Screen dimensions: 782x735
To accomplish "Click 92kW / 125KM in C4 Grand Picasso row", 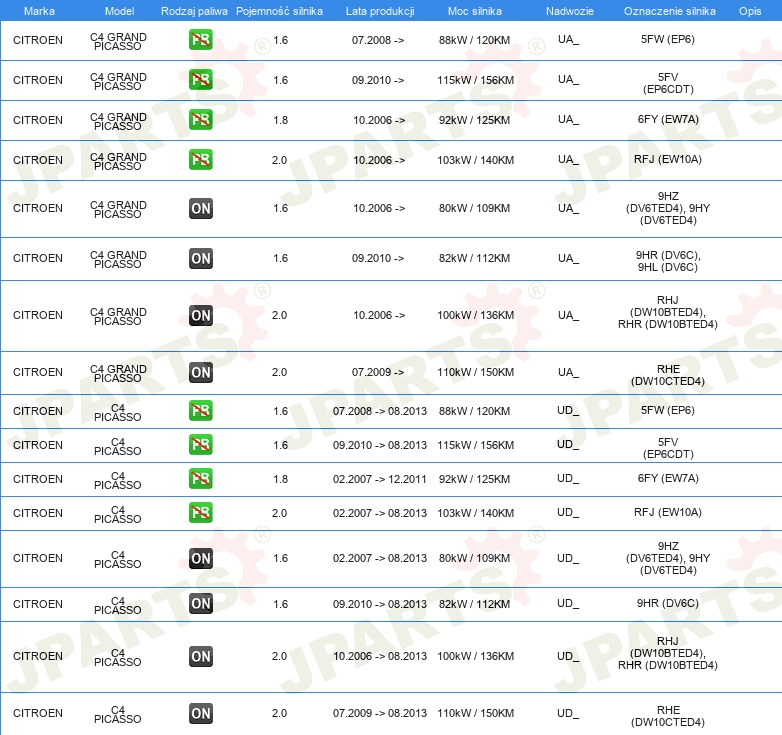I will 474,120.
